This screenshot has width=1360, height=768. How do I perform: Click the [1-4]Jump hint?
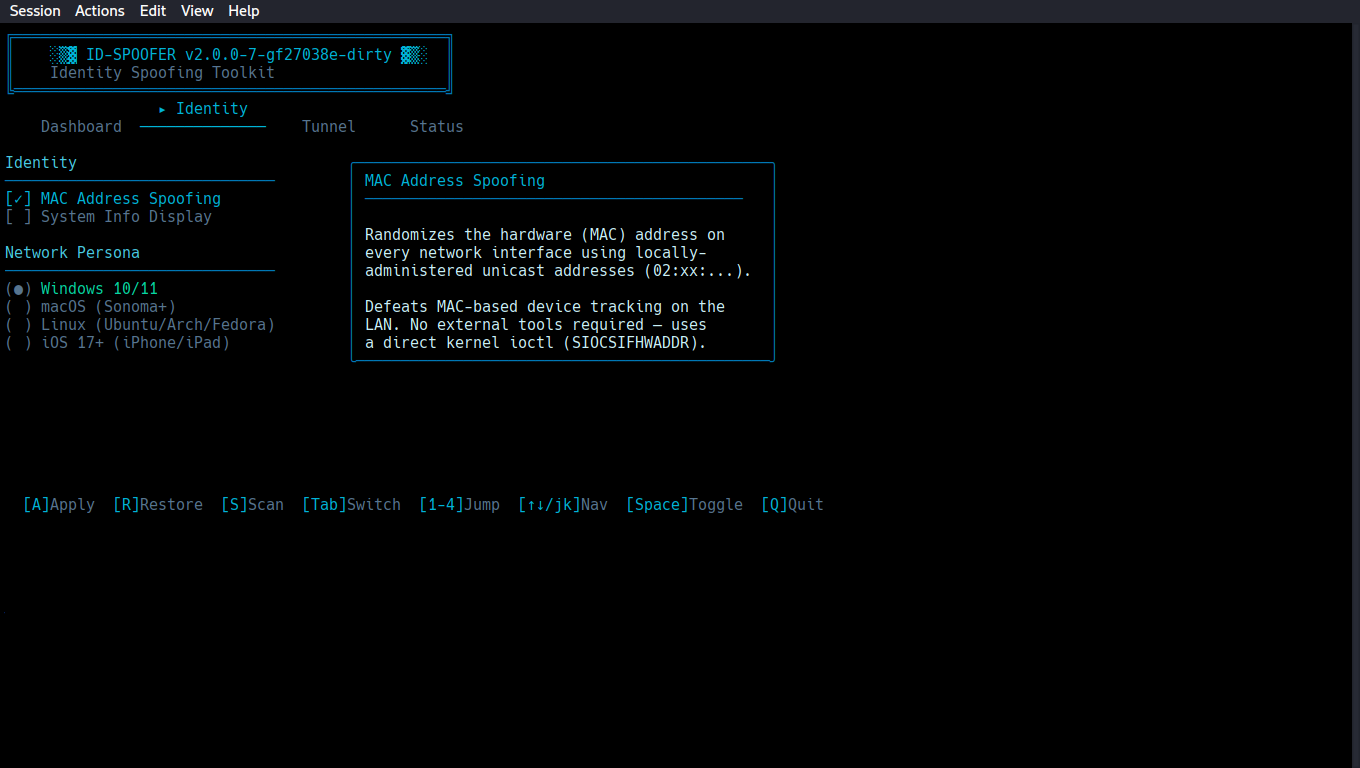(x=459, y=505)
